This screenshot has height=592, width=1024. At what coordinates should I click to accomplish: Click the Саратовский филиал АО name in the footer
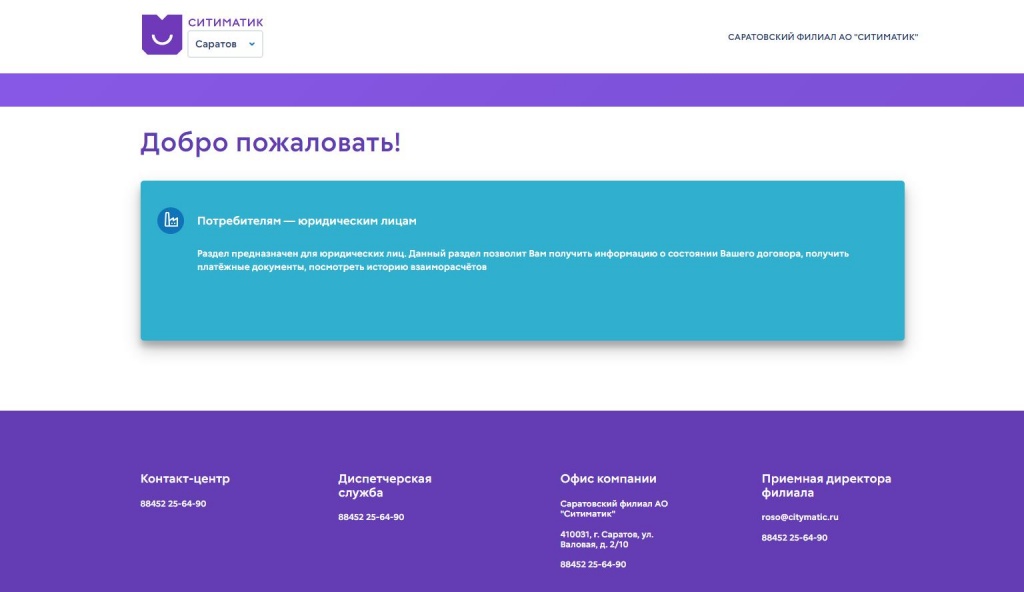(x=613, y=509)
